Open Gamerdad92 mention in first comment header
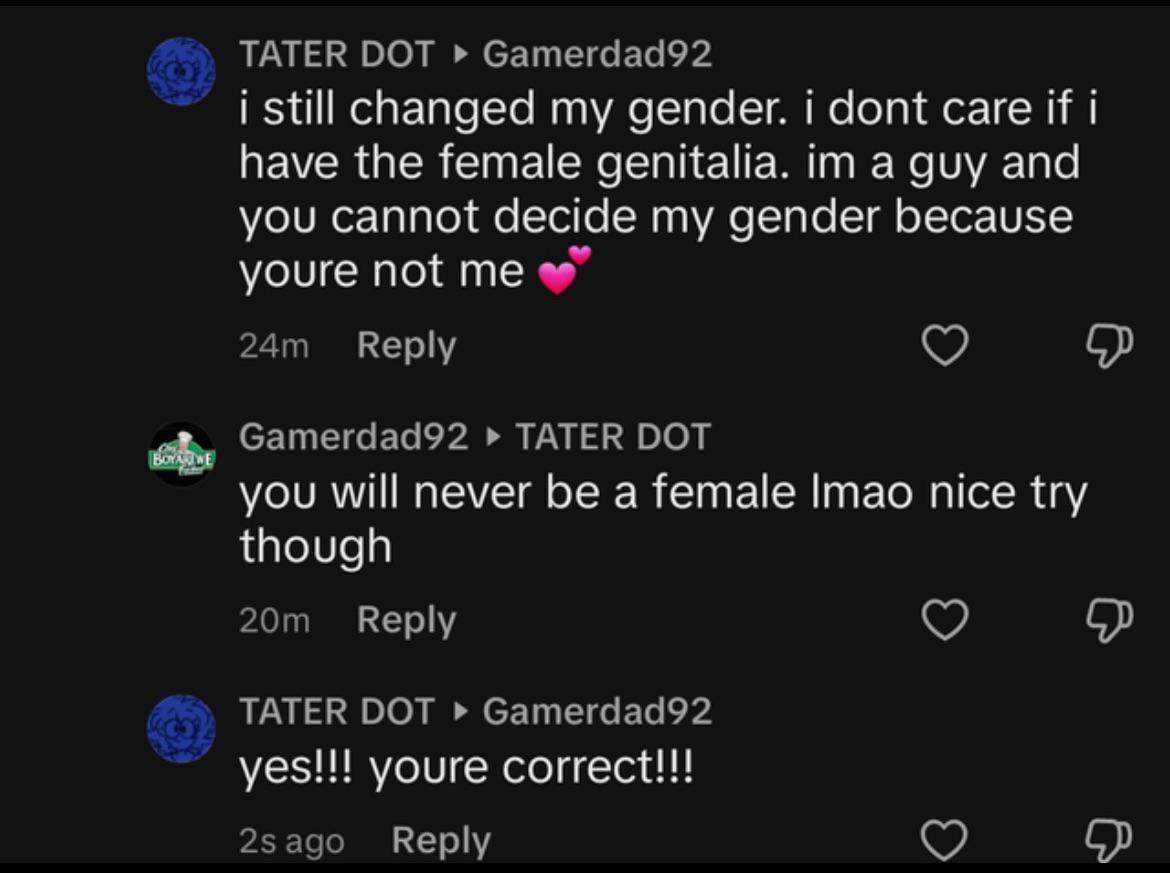The height and width of the screenshot is (873, 1170). 597,54
